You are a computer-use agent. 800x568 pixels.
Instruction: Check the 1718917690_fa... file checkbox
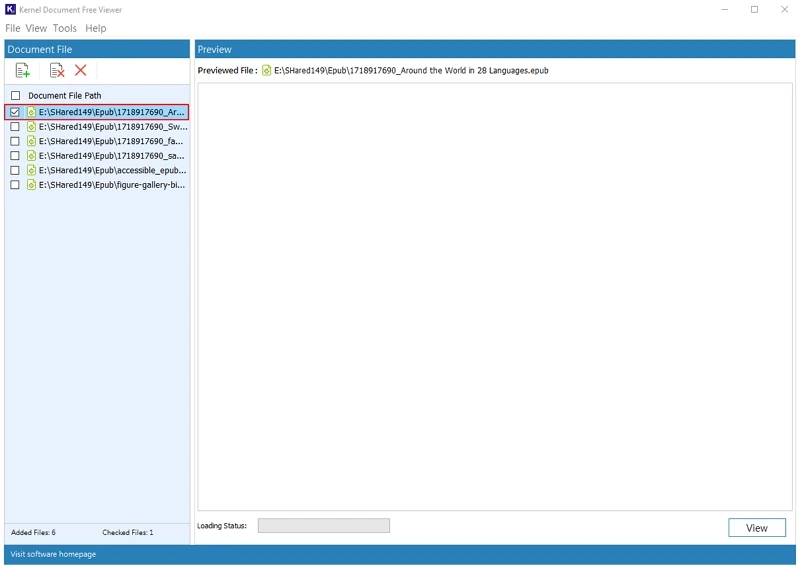point(15,141)
